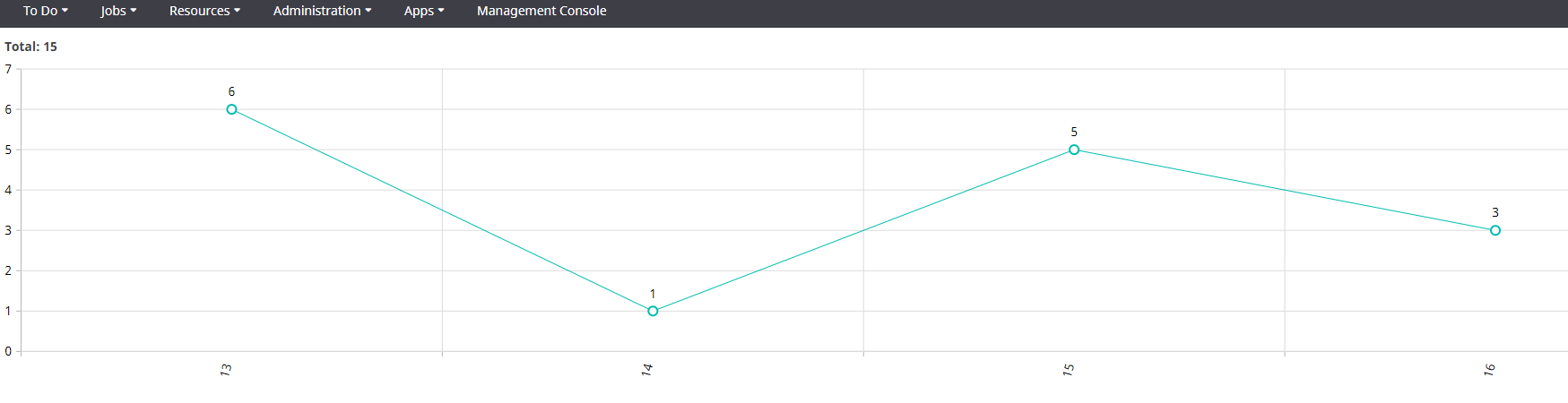Screen dimensions: 1568x403
Task: Select x-axis tick label 16
Action: [x=1489, y=369]
